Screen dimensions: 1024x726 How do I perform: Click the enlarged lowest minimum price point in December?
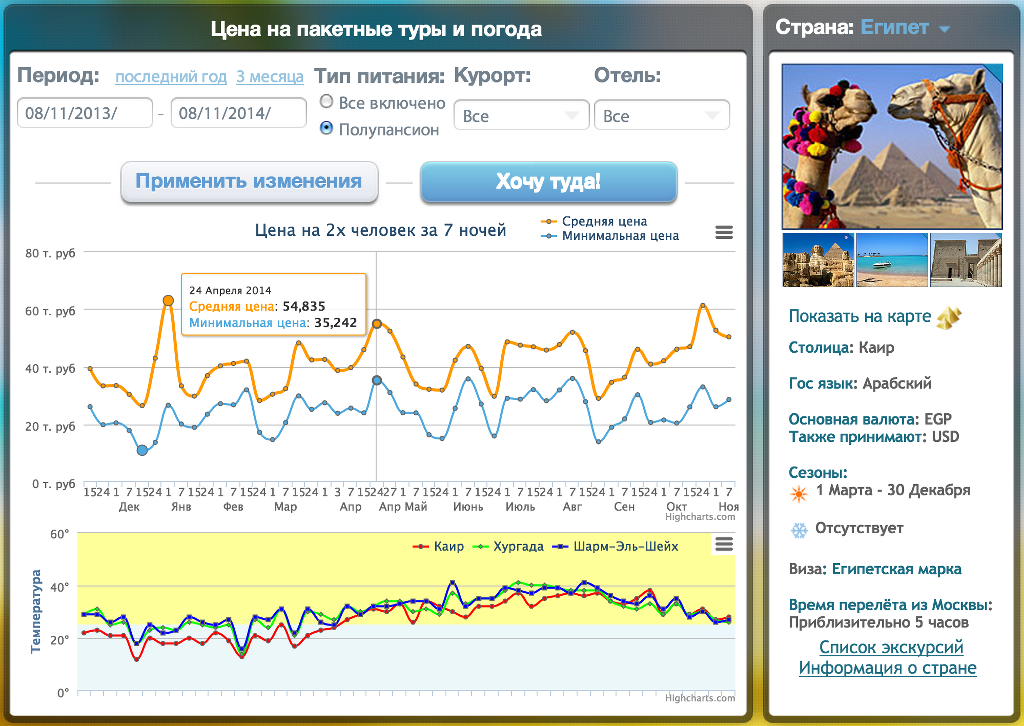click(x=142, y=450)
